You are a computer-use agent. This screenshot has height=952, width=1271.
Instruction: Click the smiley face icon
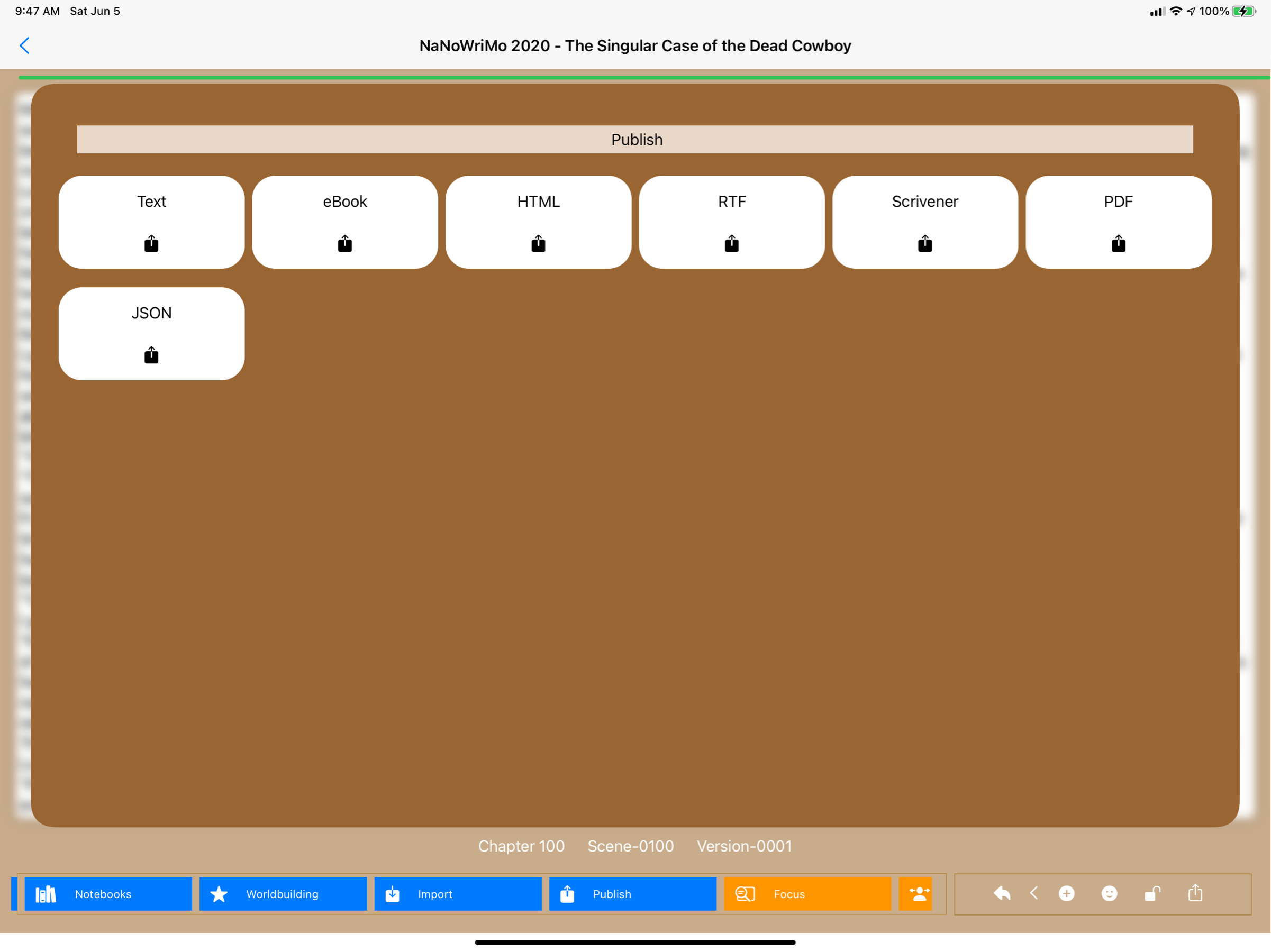1109,893
